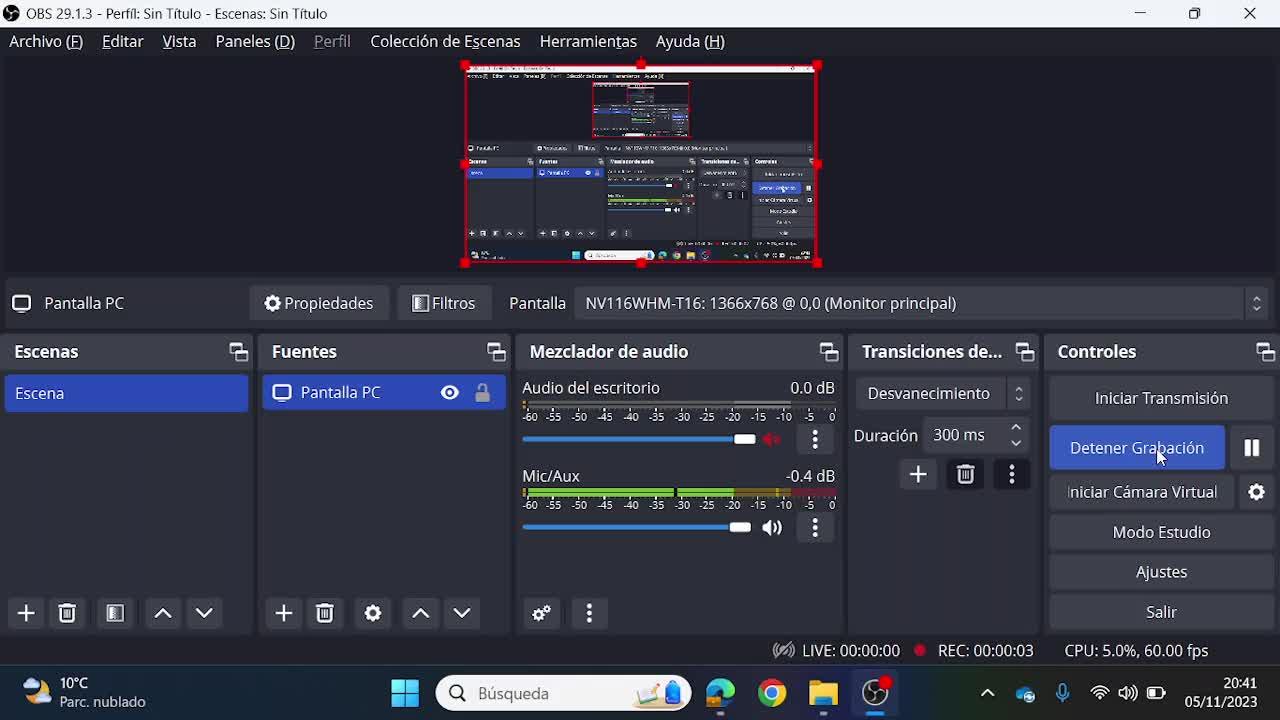Open the Colección de Escenas menu
1280x720 pixels.
[x=445, y=41]
